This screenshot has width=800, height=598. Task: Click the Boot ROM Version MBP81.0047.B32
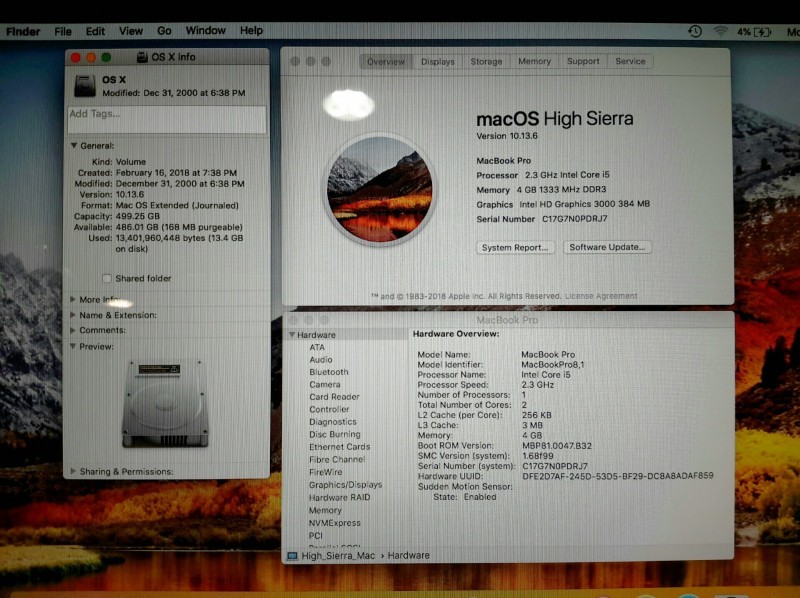coord(557,445)
